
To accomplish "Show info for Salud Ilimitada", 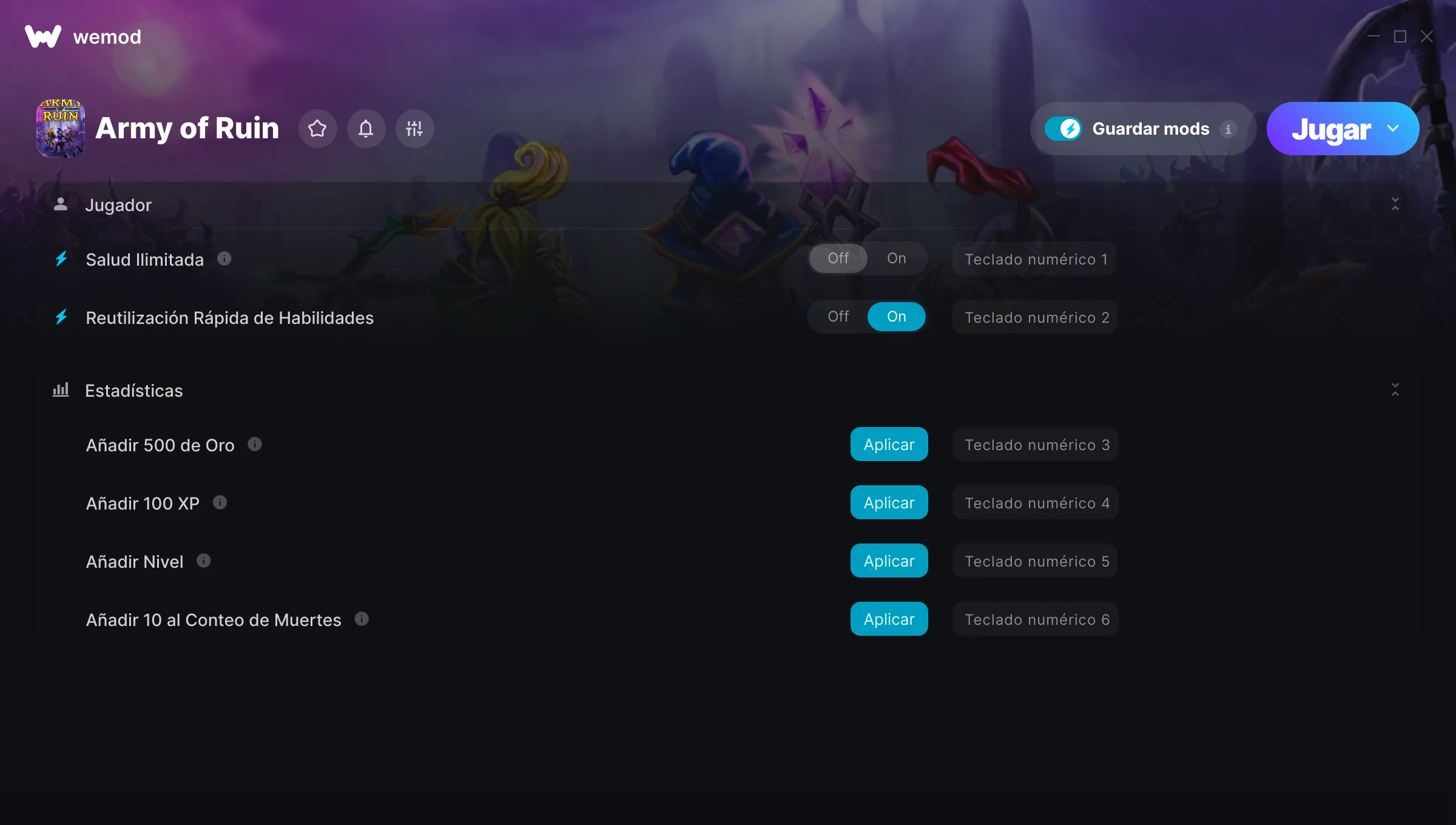I will click(x=224, y=259).
